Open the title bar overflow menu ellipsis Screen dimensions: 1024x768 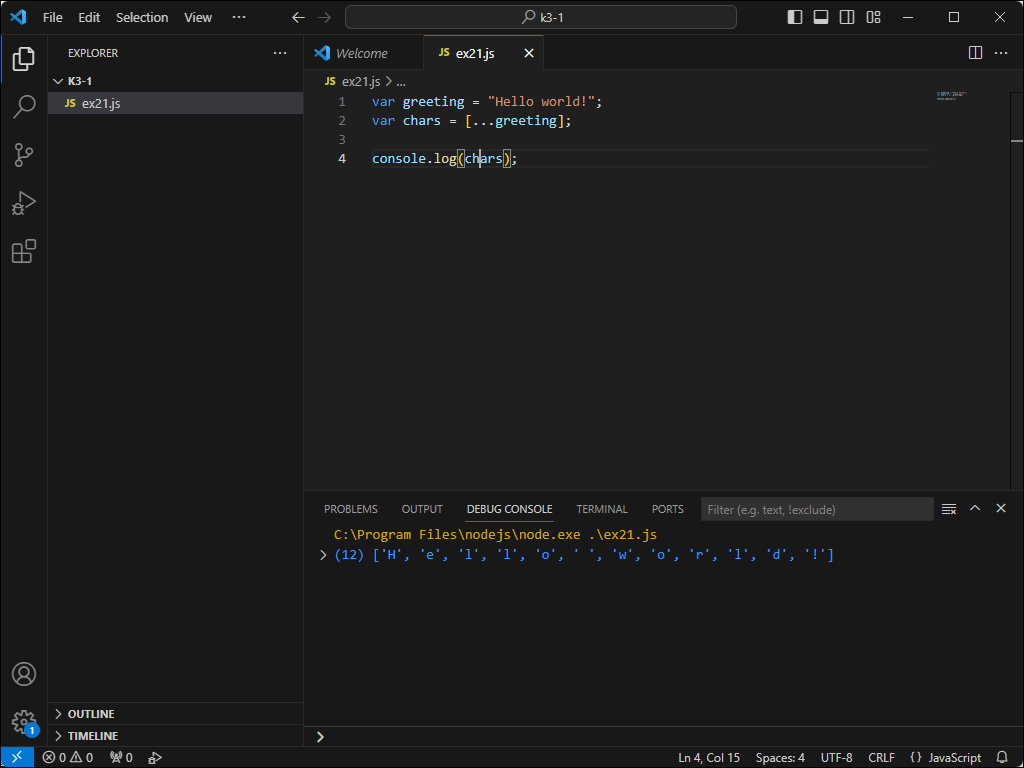tap(239, 18)
